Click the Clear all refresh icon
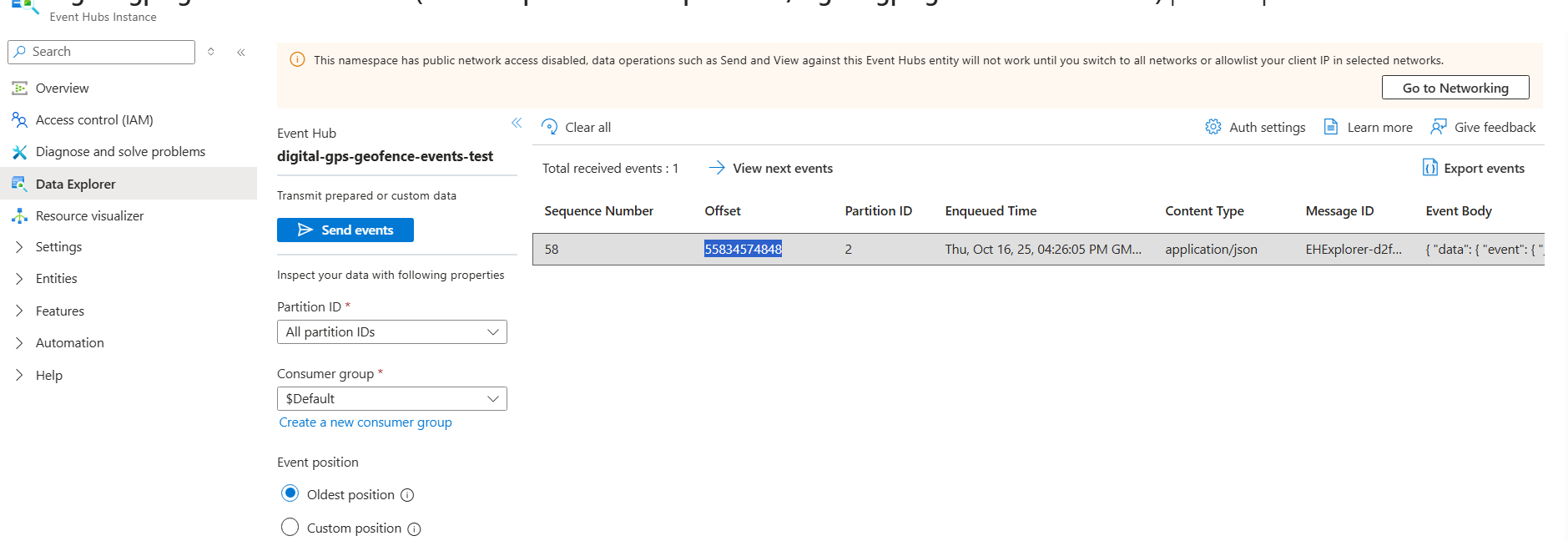Viewport: 1568px width, 541px height. pyautogui.click(x=549, y=127)
